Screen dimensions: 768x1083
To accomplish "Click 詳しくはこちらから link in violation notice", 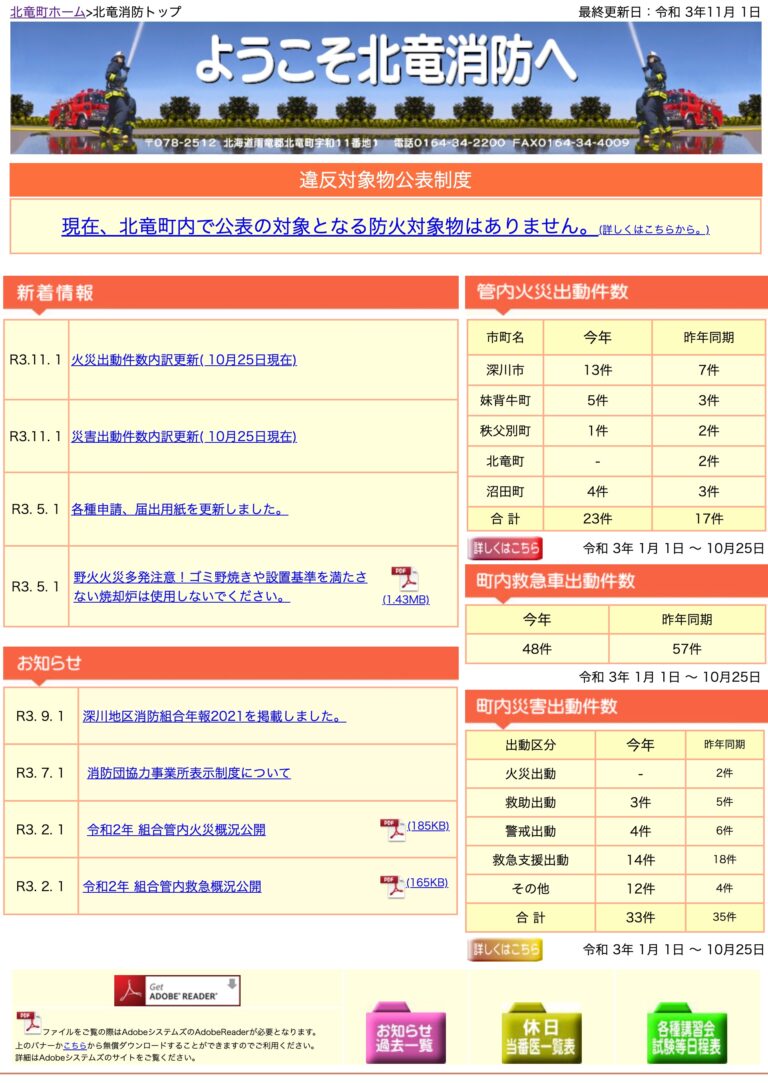I will pos(654,230).
